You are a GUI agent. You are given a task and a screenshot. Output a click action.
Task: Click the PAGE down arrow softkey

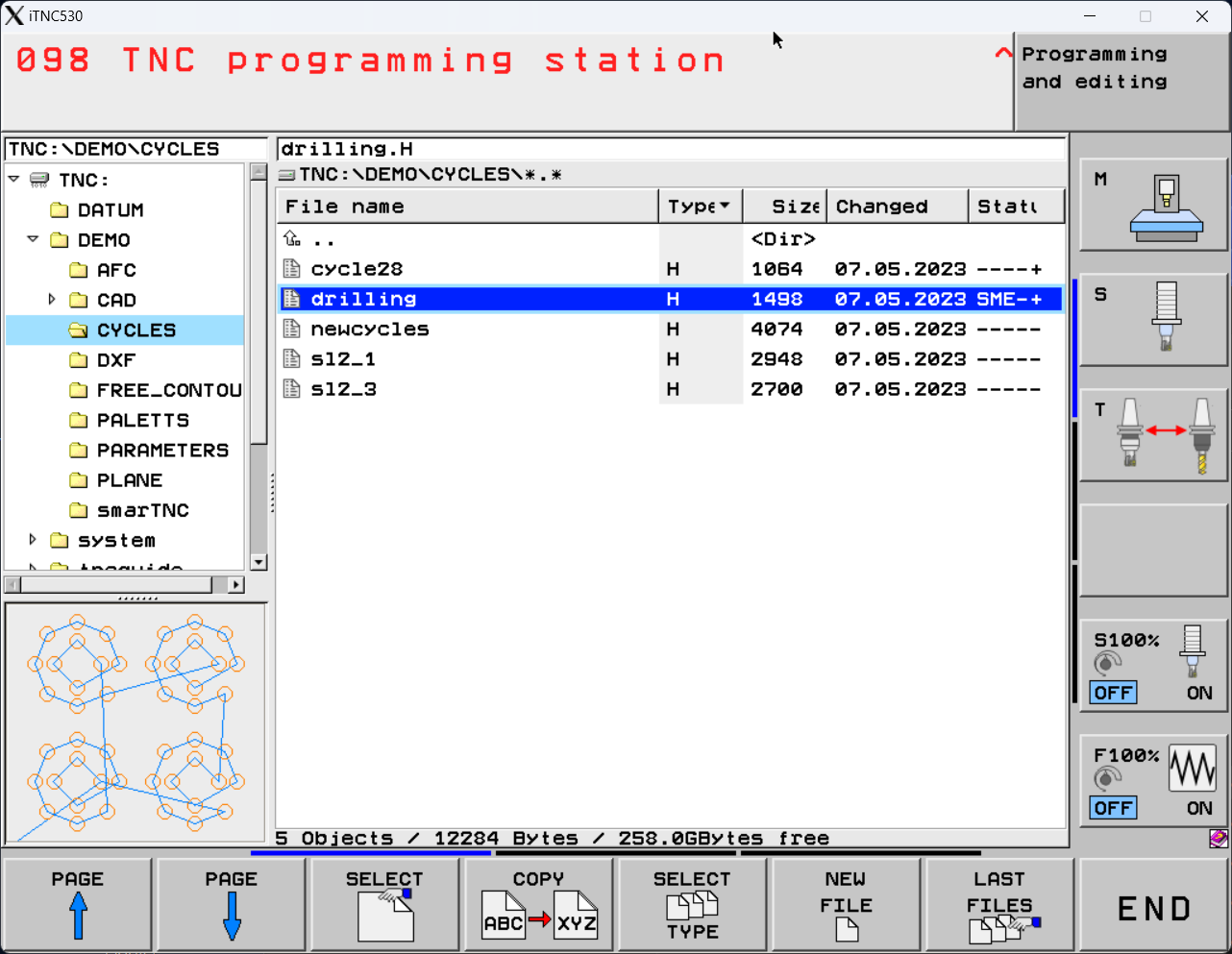pyautogui.click(x=232, y=905)
